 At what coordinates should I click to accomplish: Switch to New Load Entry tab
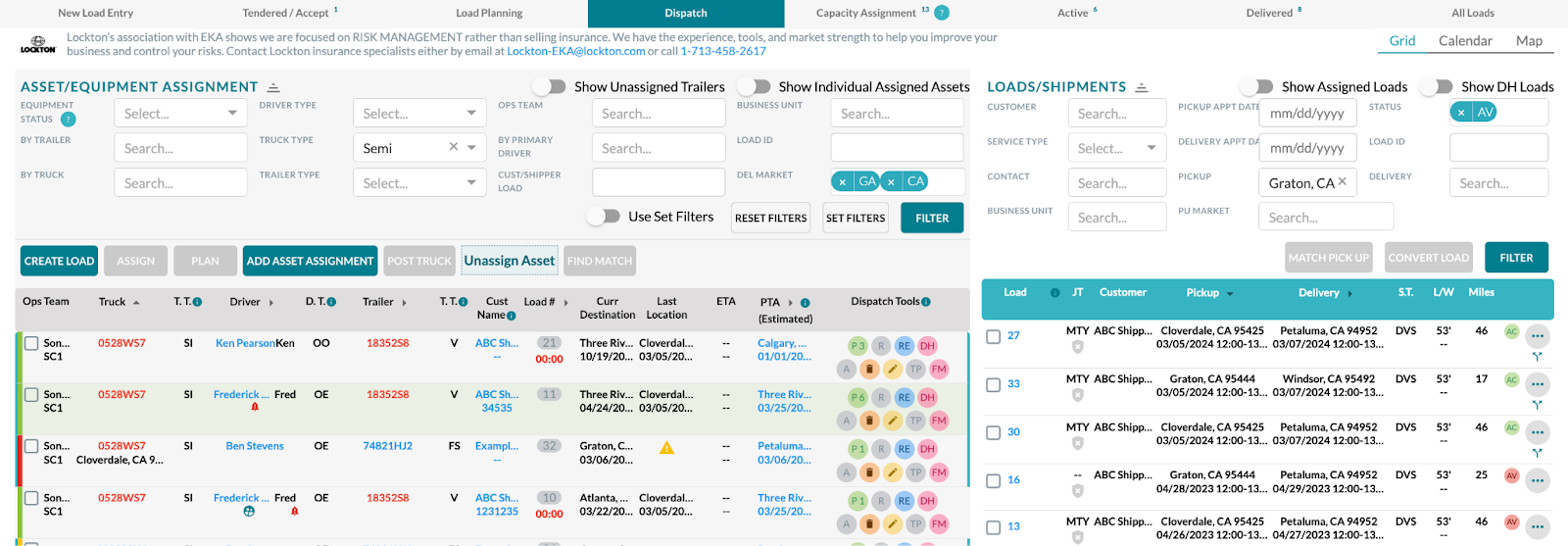(95, 13)
